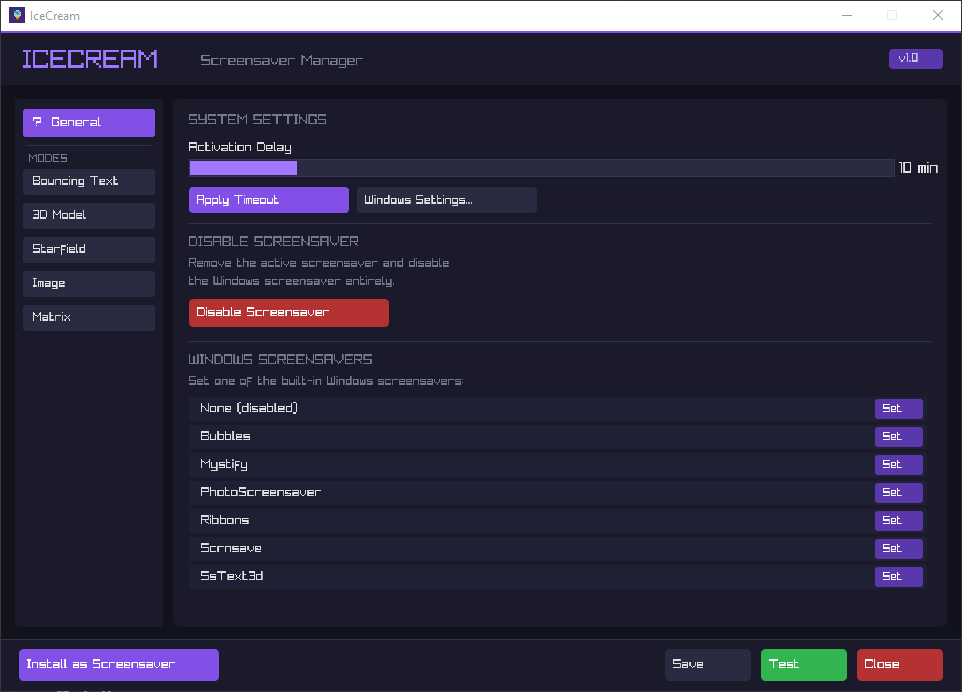Screen dimensions: 962x692
Task: Set the Ribbons screensaver
Action: point(898,520)
